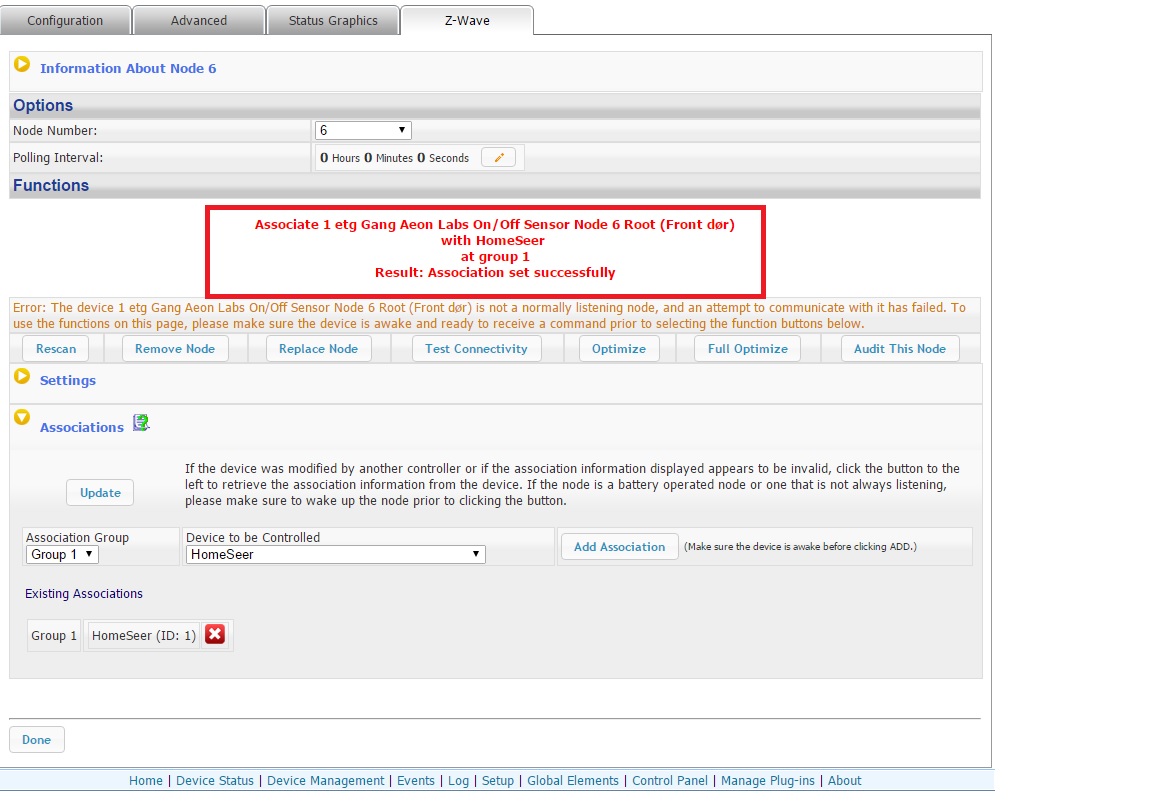This screenshot has height=809, width=1152.
Task: Click the green Associations help icon
Action: tap(141, 423)
